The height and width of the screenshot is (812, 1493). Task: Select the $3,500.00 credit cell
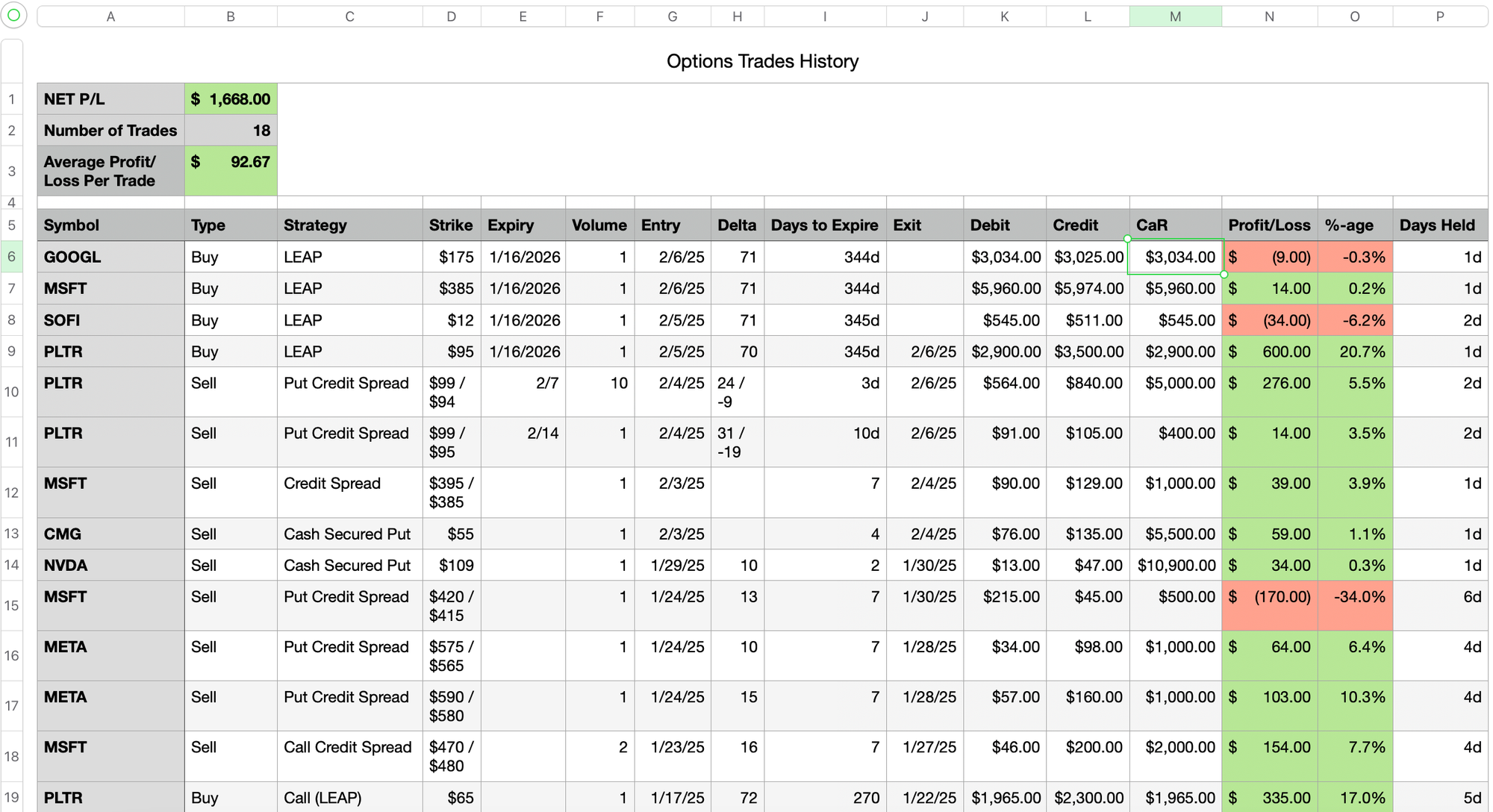coord(1088,352)
